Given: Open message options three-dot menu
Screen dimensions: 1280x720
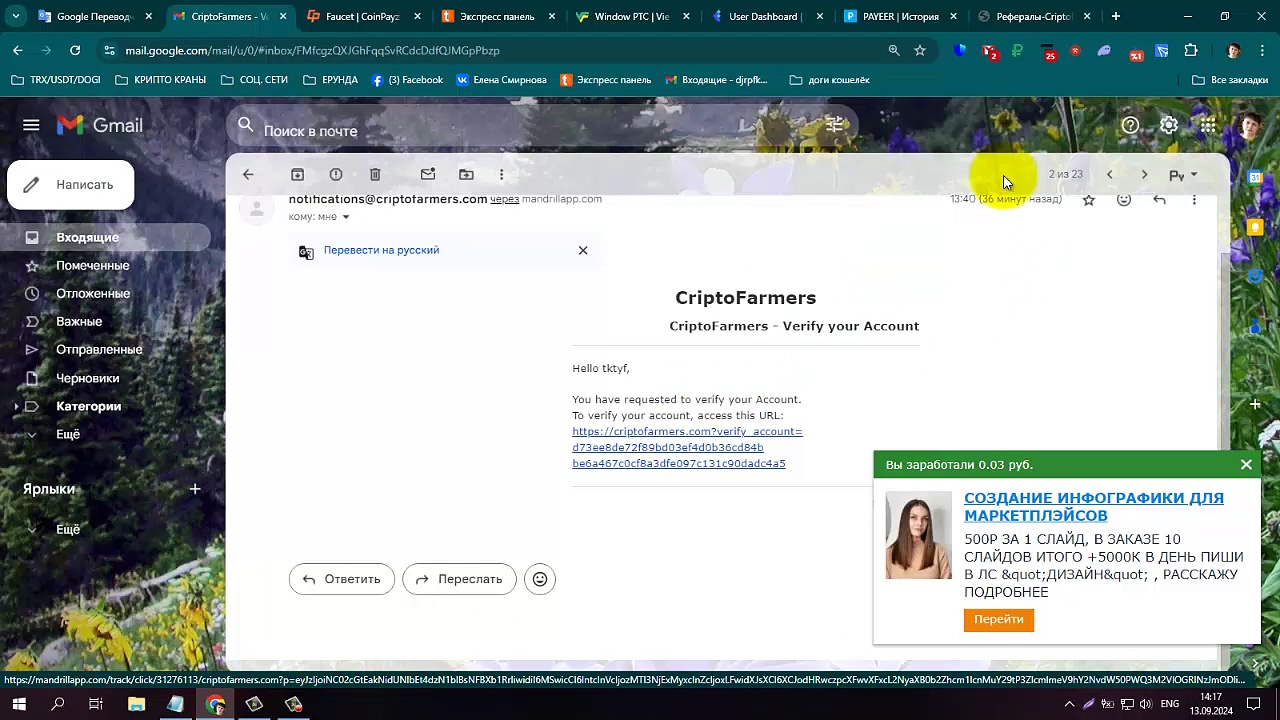Looking at the screenshot, I should (1194, 200).
